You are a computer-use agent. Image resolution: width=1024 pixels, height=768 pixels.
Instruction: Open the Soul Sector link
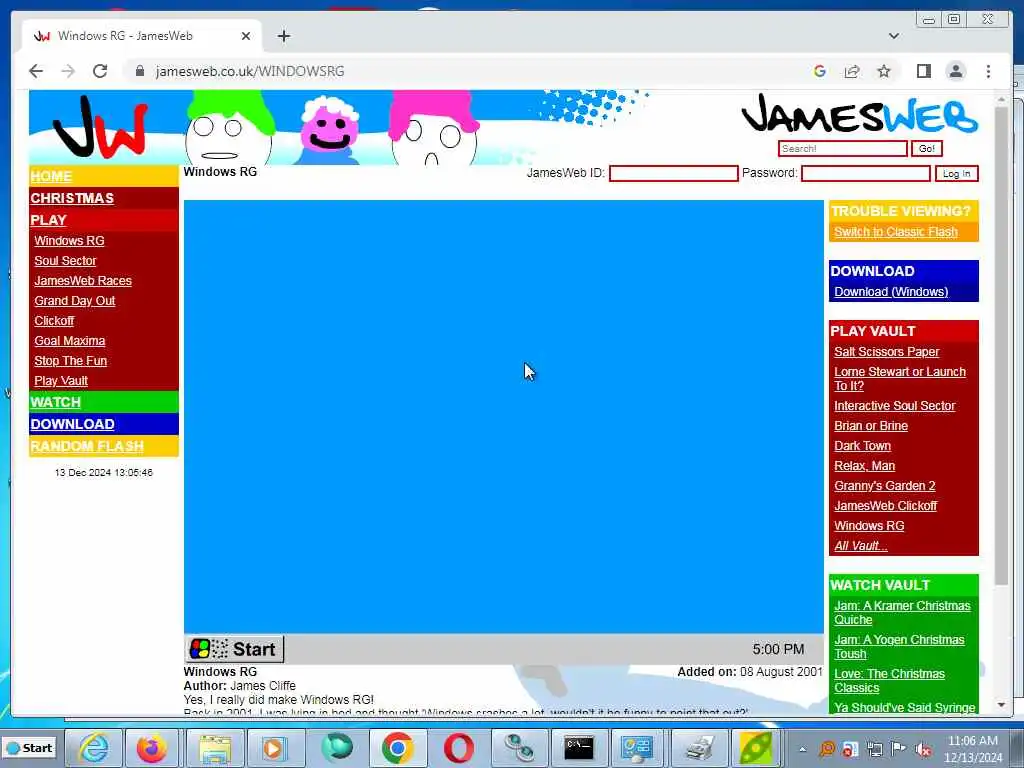(65, 261)
